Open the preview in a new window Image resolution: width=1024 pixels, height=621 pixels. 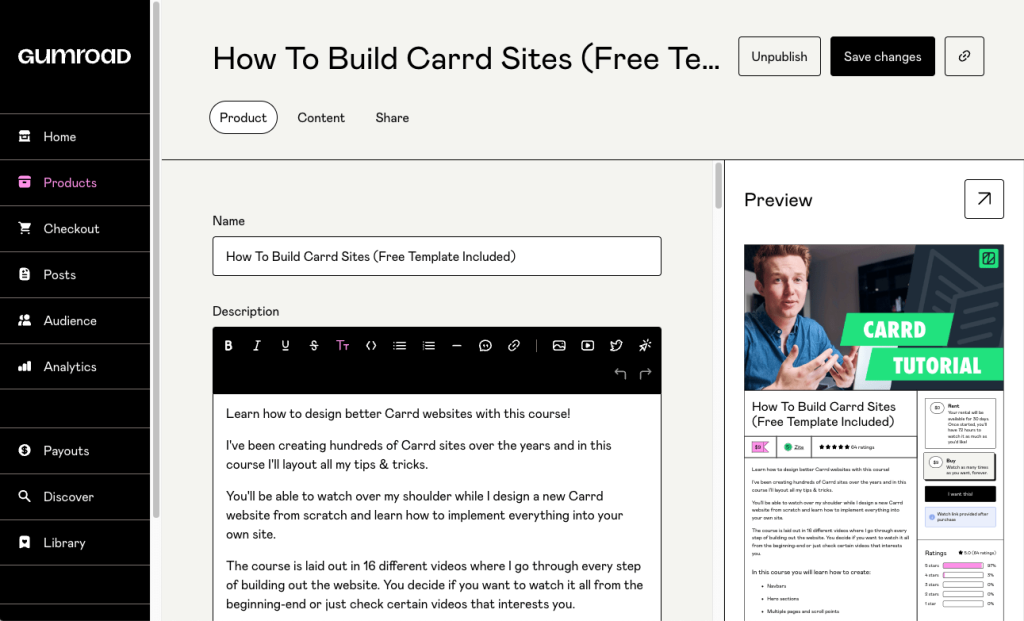pyautogui.click(x=984, y=199)
